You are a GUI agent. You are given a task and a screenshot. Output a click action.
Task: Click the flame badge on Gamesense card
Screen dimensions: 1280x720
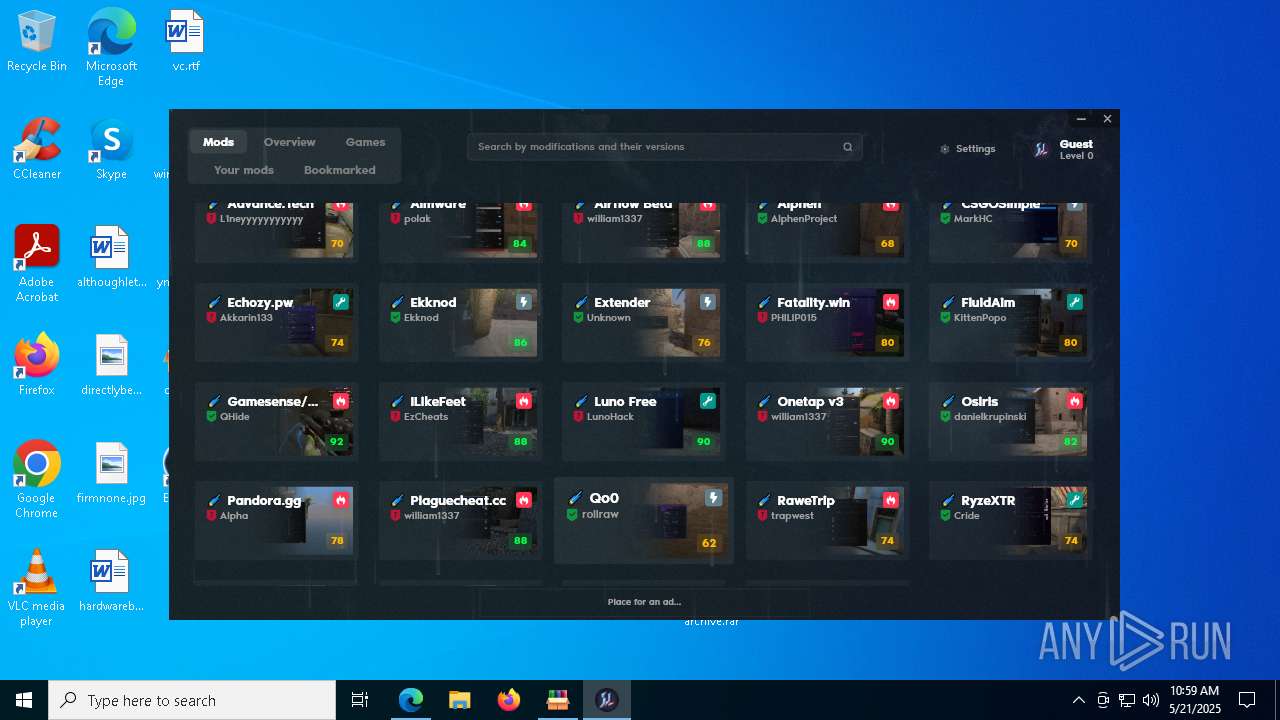tap(341, 401)
